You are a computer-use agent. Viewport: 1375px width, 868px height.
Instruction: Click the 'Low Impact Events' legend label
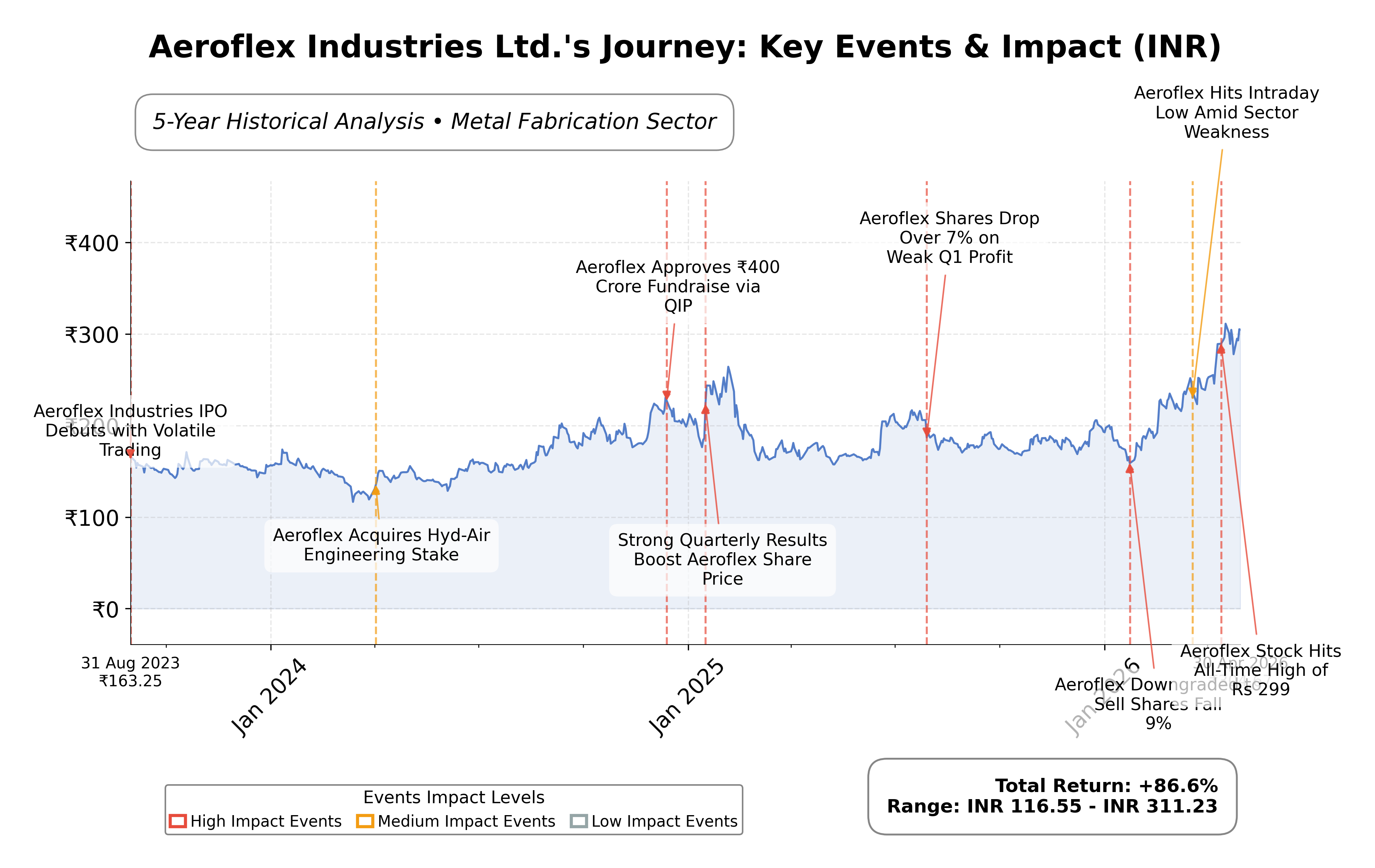[x=665, y=821]
